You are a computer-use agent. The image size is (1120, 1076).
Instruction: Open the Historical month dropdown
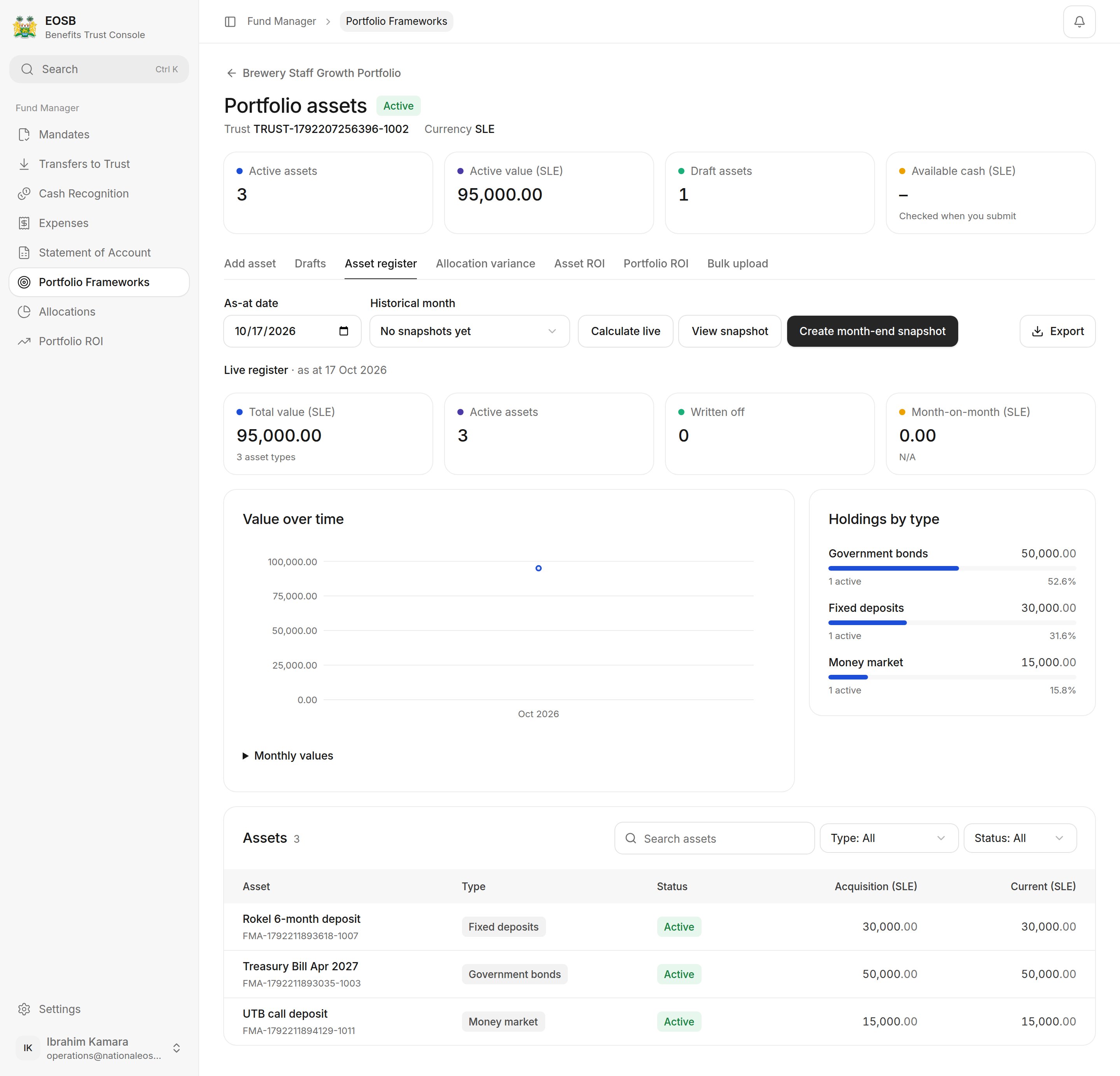point(469,331)
